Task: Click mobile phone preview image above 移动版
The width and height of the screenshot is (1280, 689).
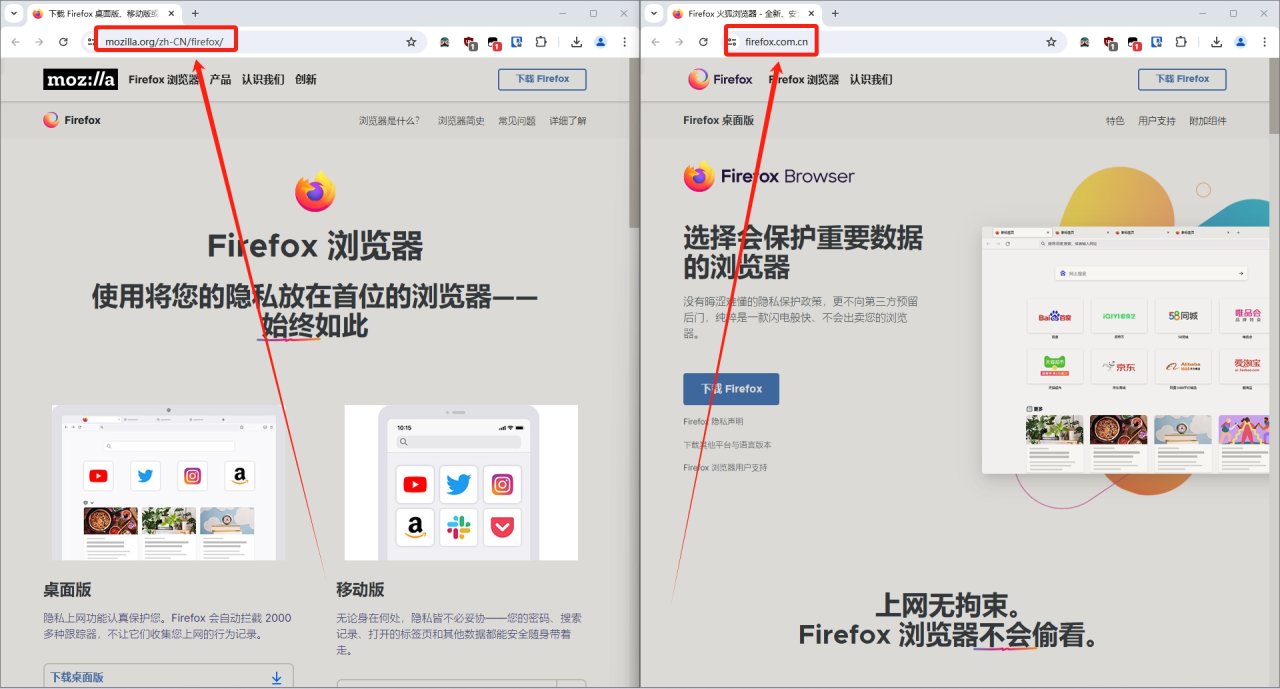Action: point(461,483)
